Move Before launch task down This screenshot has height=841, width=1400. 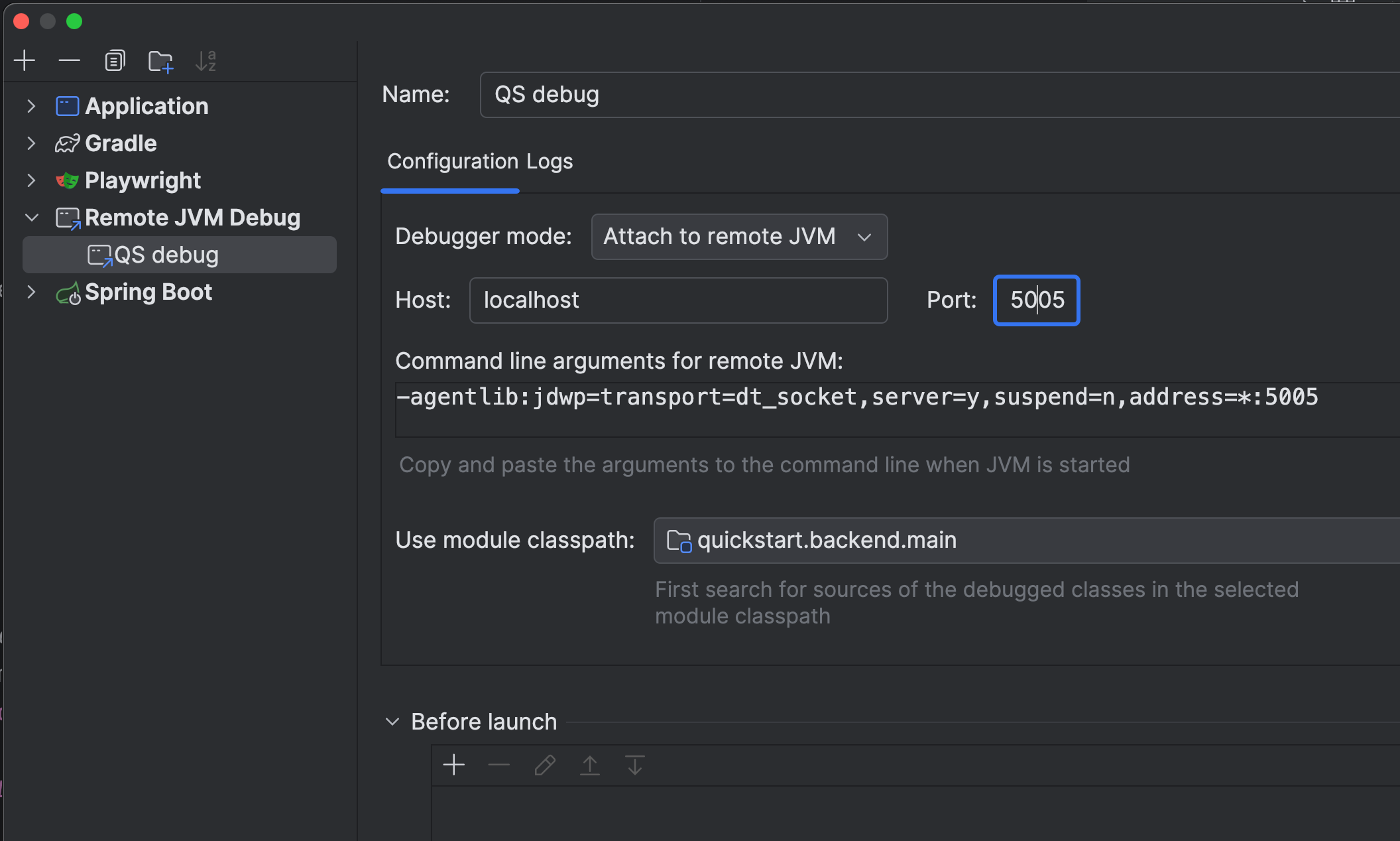click(x=634, y=765)
